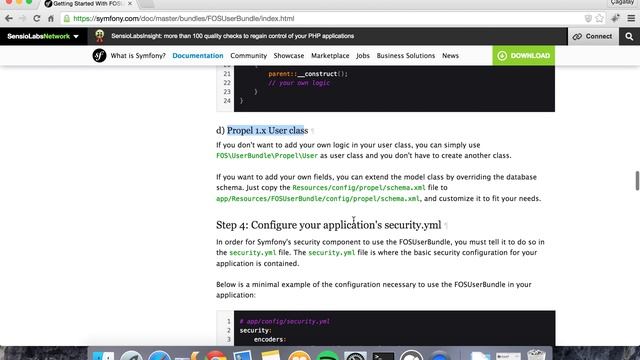Click the Step 4 security.yml heading
The height and width of the screenshot is (360, 640).
329,225
